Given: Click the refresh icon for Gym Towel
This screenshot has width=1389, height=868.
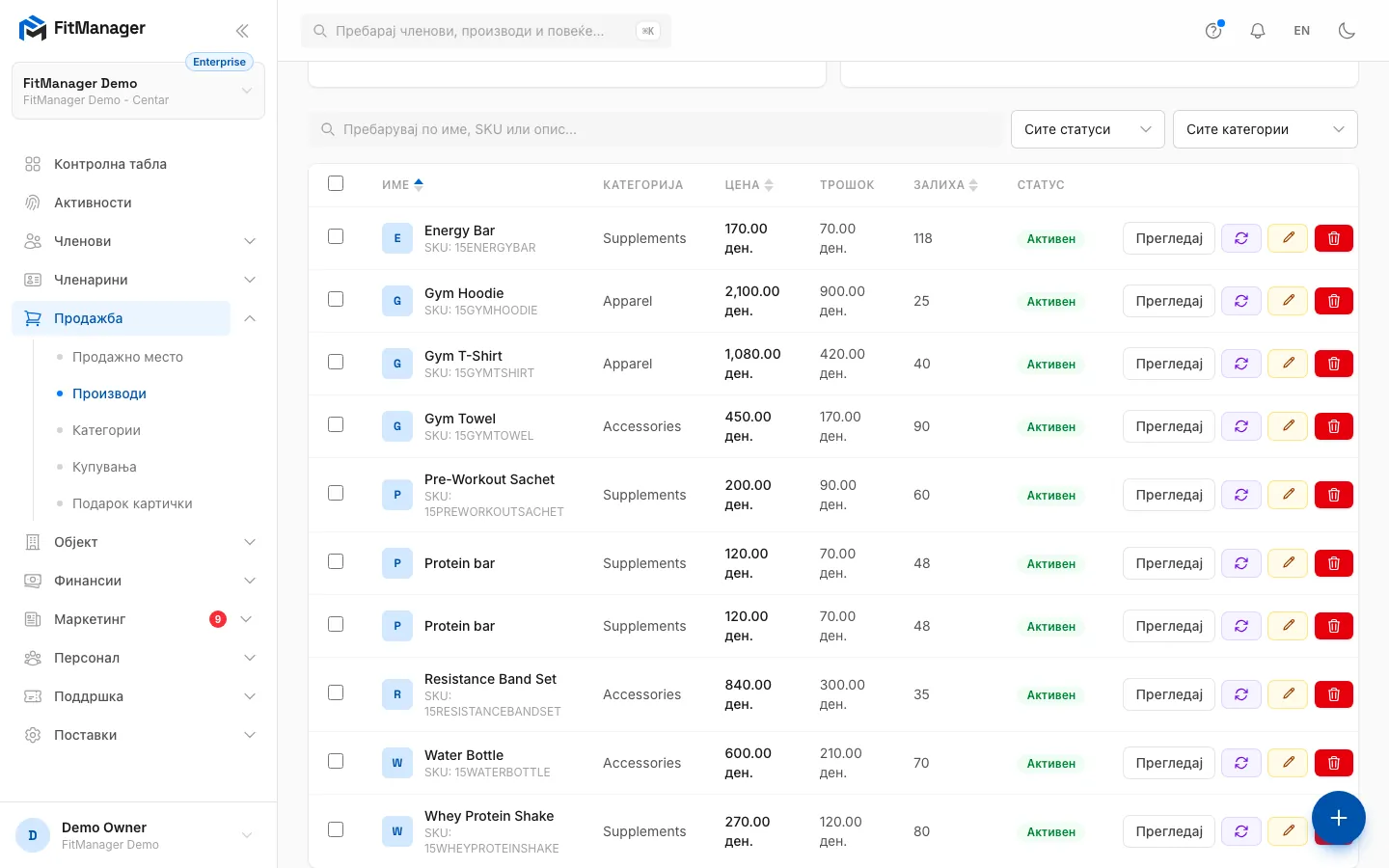Looking at the screenshot, I should coord(1241,426).
